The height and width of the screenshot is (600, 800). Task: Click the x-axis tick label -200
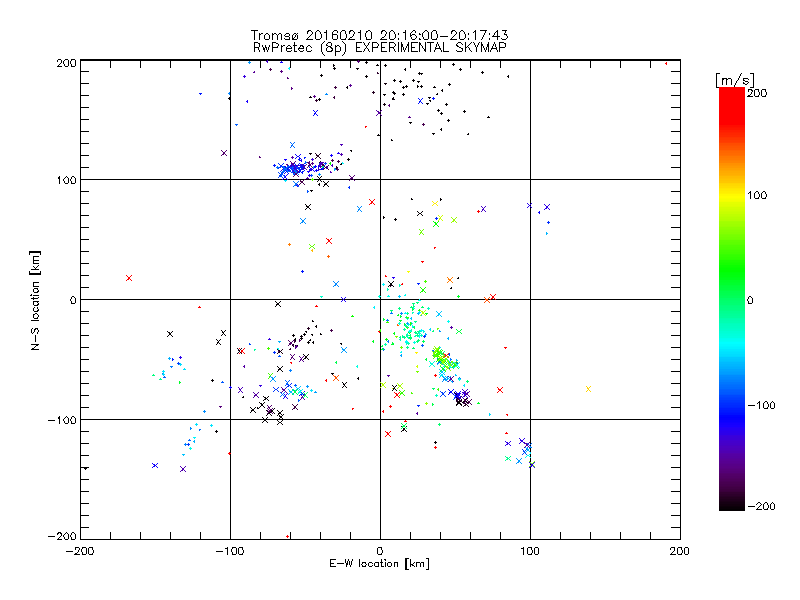[80, 551]
